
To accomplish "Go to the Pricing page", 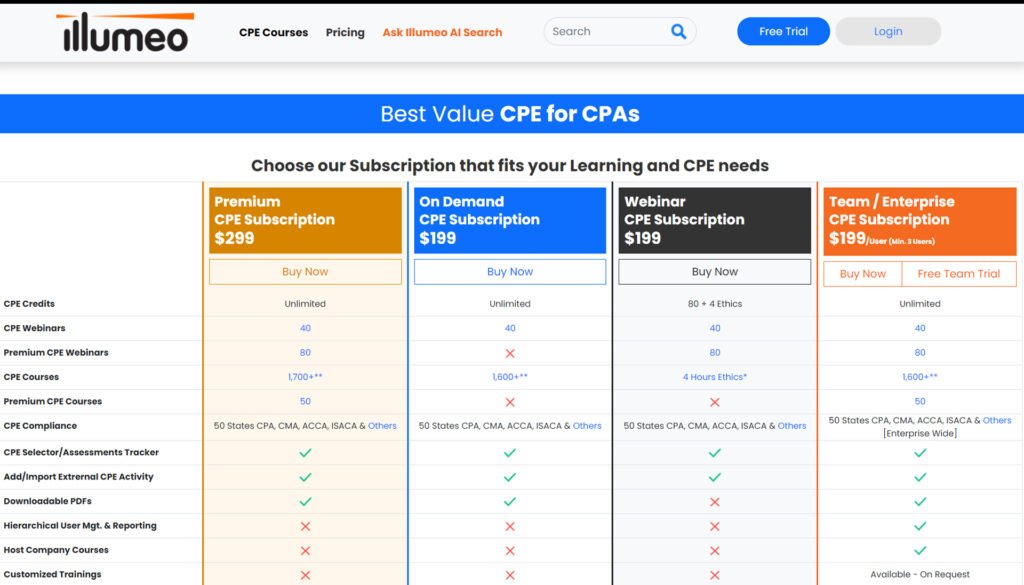I will pos(345,32).
